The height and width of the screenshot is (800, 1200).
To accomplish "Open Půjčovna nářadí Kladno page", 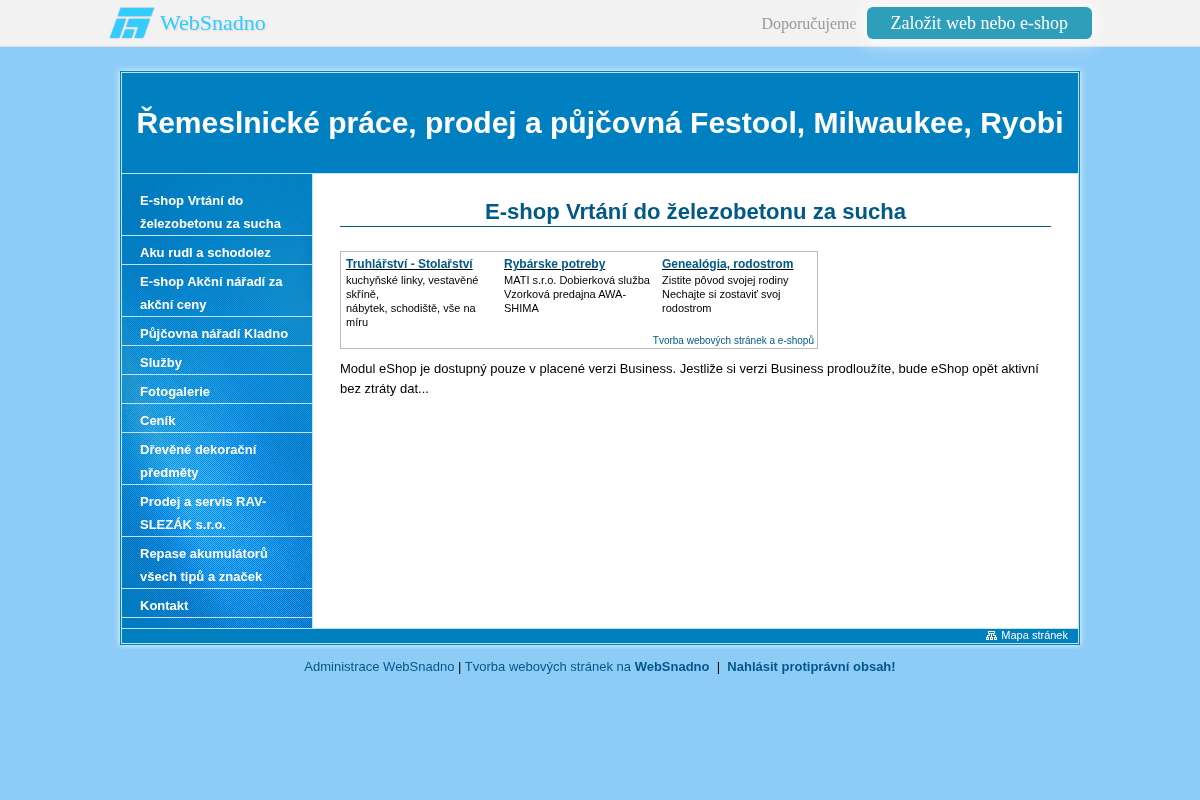I will click(x=217, y=333).
